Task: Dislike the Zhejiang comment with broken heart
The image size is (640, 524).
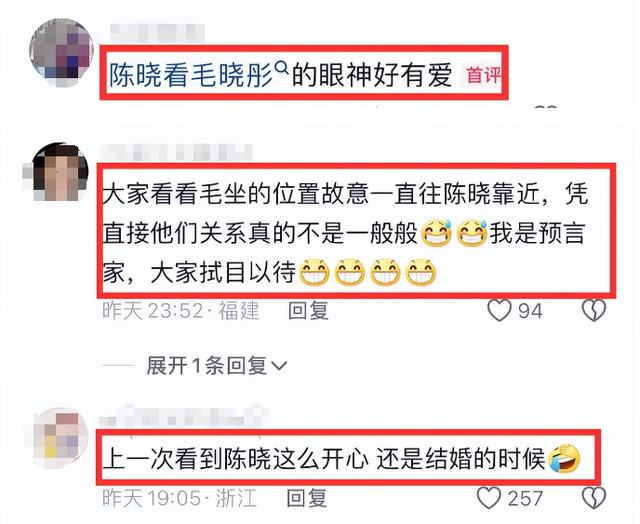Action: coord(594,498)
